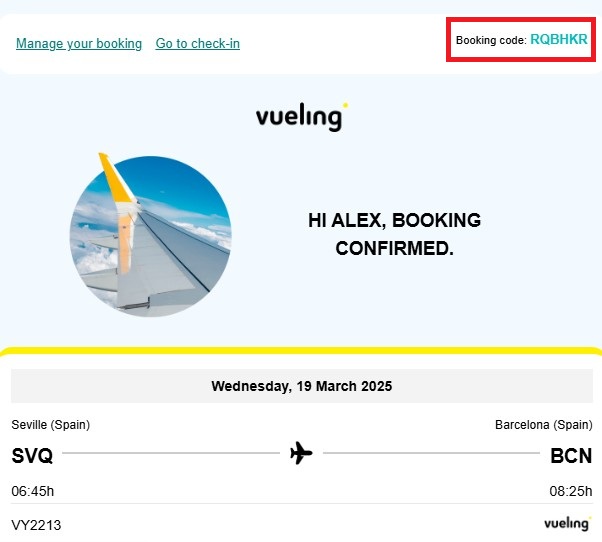Click the line left of the plane icon

point(170,454)
